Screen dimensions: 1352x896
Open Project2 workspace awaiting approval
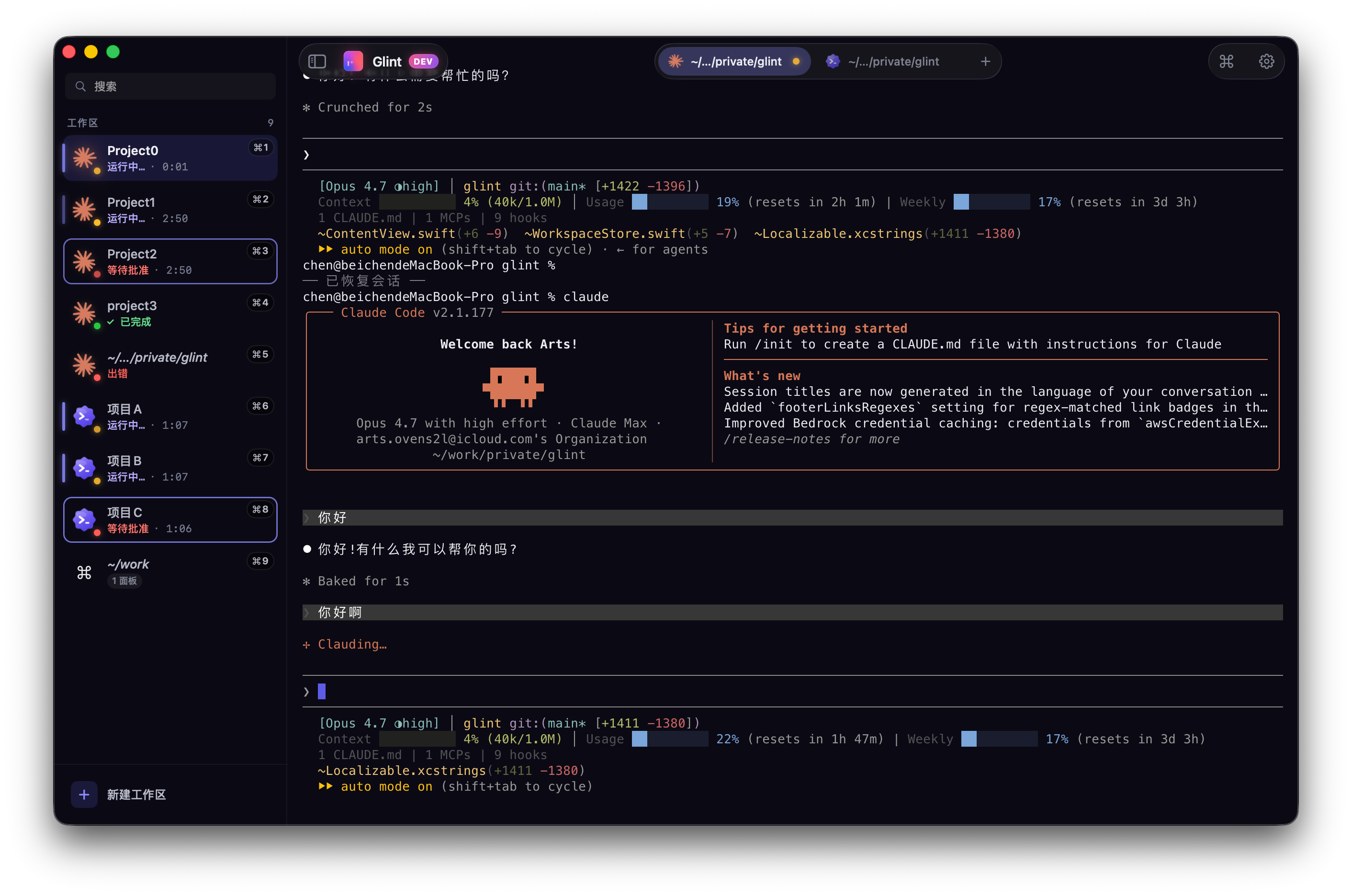point(170,261)
